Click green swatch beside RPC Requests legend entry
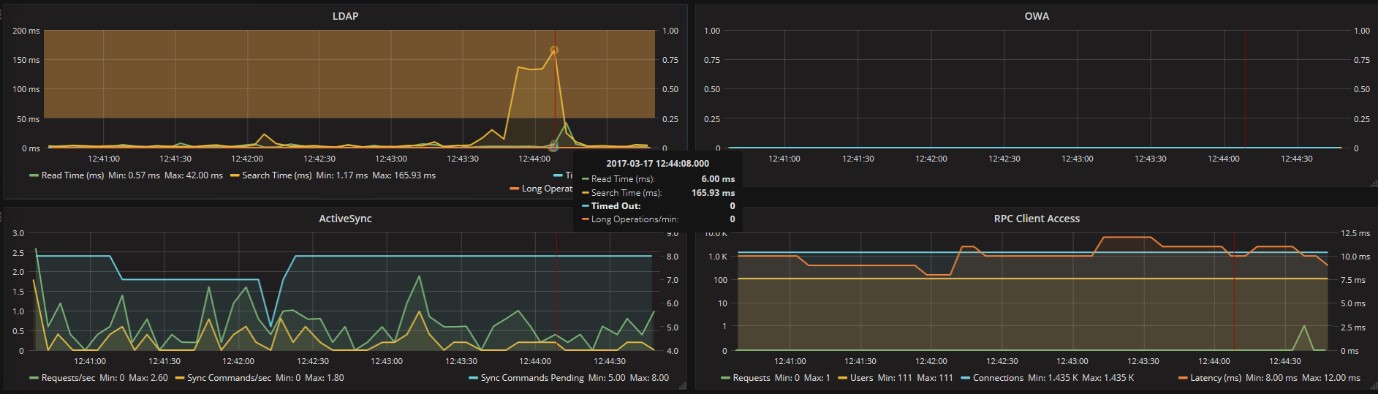Viewport: 1378px width, 394px height. tap(726, 379)
